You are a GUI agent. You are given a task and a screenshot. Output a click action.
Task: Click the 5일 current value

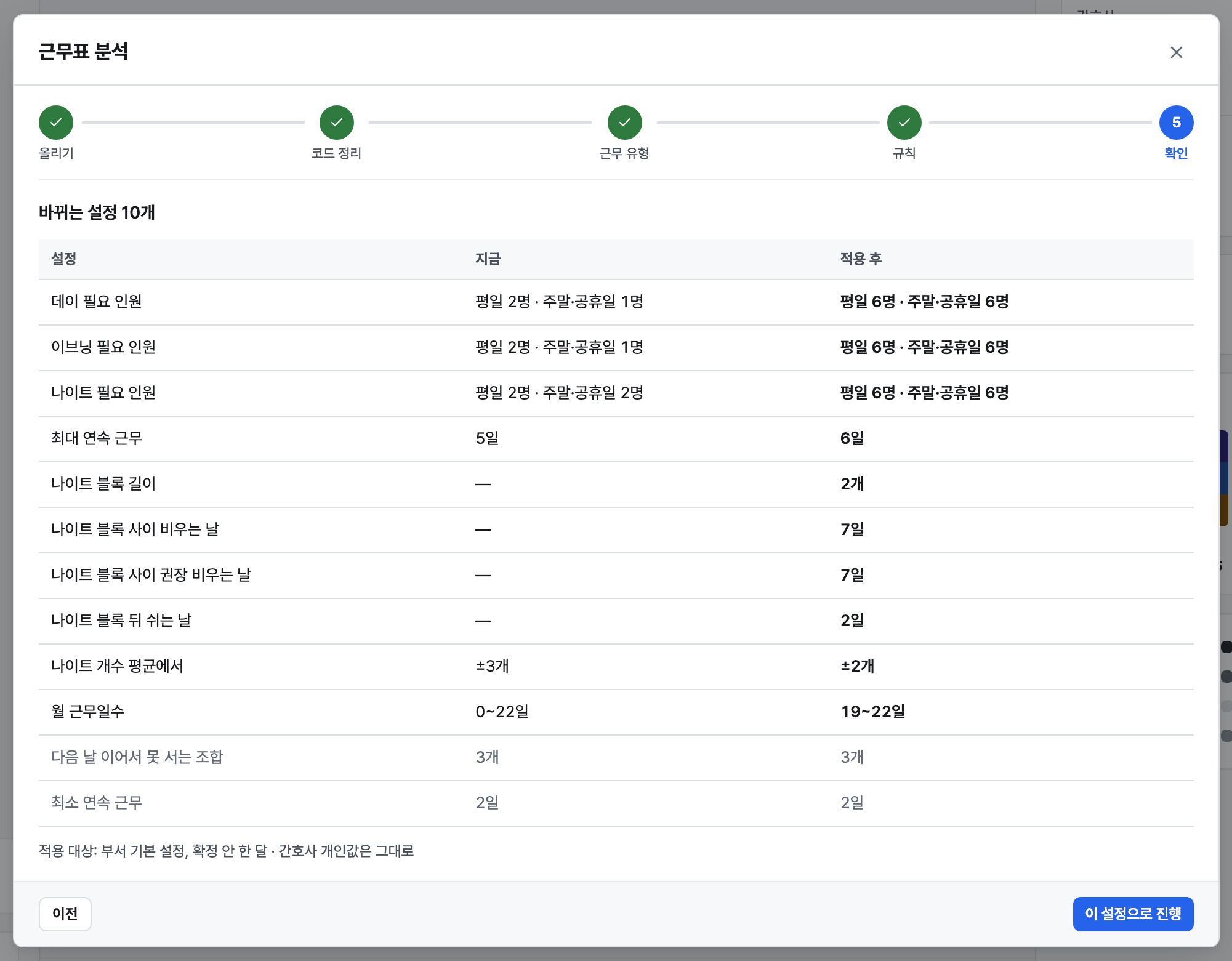pyautogui.click(x=487, y=438)
